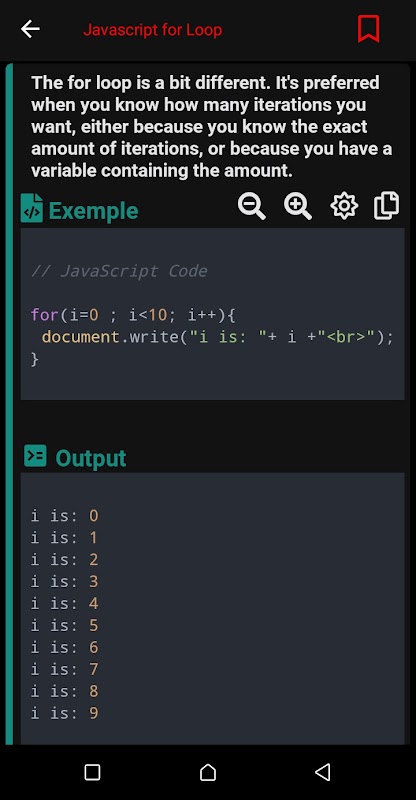Viewport: 416px width, 800px height.
Task: Tap the Javascript for Loop title
Action: [x=153, y=30]
